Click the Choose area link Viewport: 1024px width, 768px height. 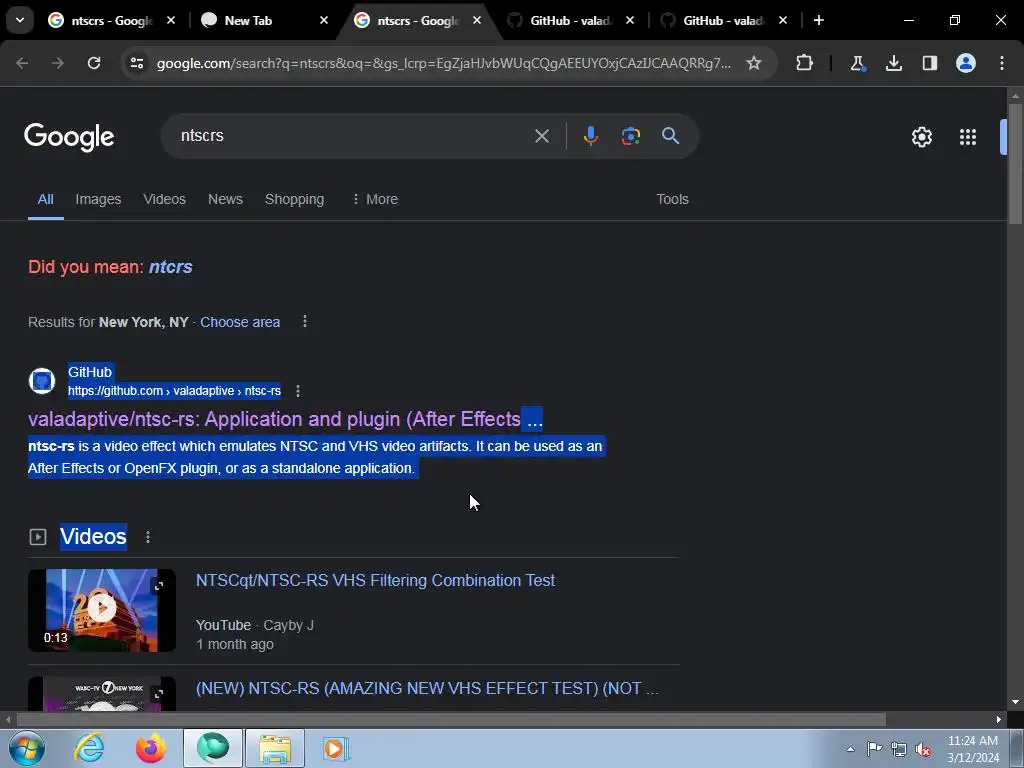tap(240, 322)
